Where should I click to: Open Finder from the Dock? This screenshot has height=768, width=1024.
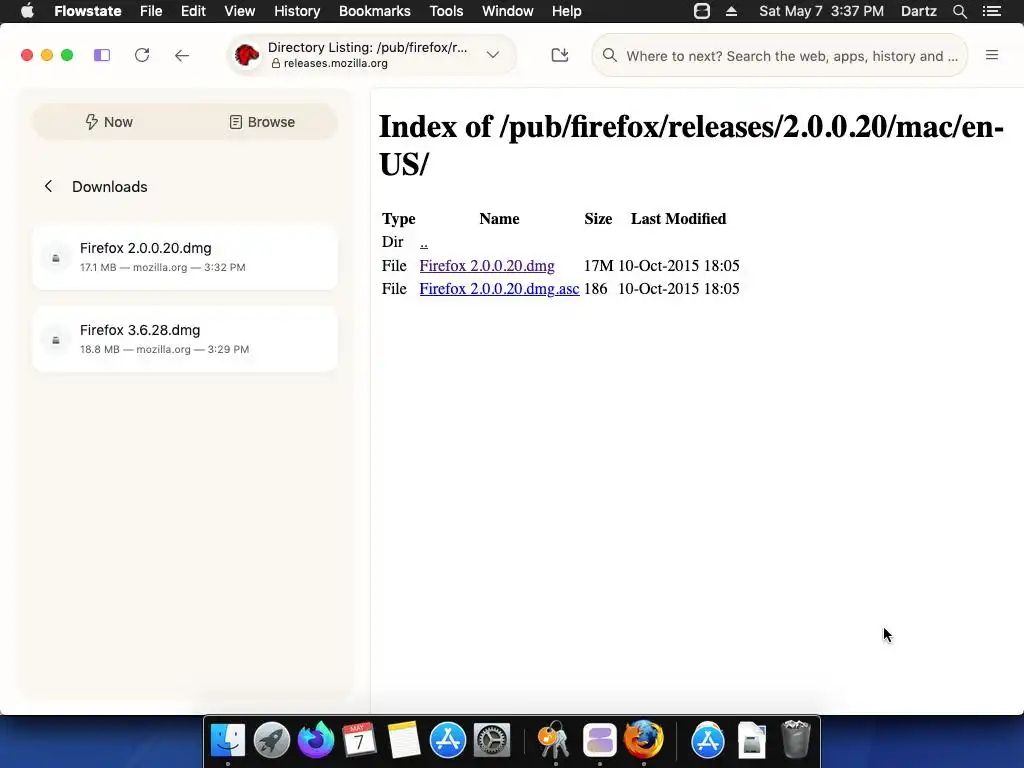click(228, 740)
